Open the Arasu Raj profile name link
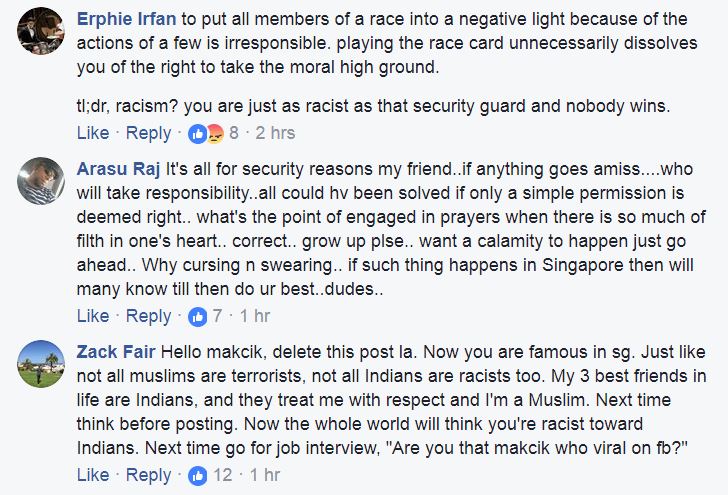The image size is (728, 495). 118,169
